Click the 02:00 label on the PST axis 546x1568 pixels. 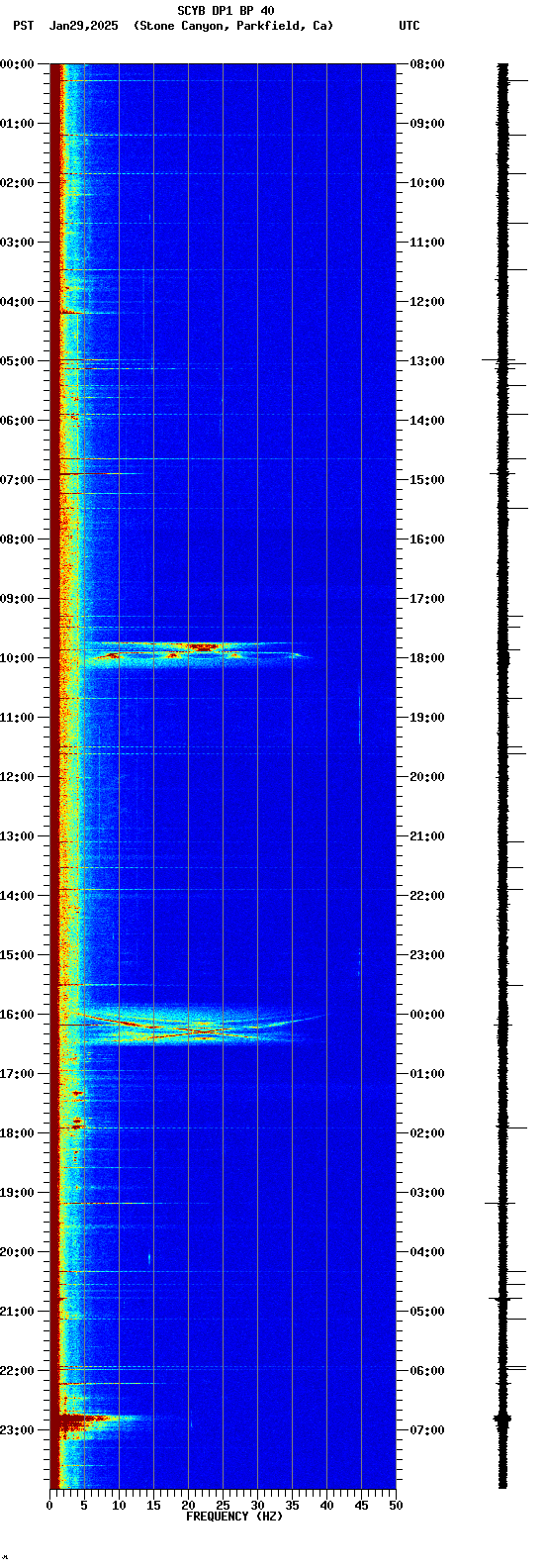pos(17,183)
